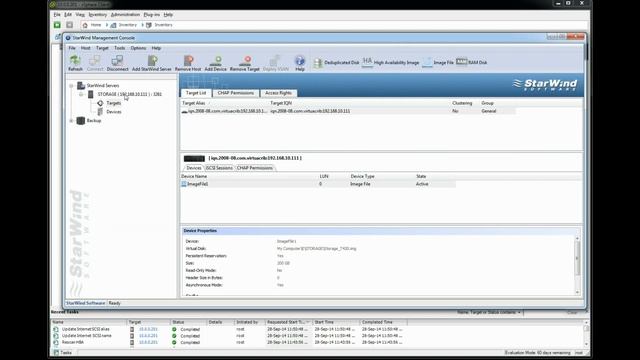This screenshot has height=360, width=640.
Task: Click the Add Device toolbar icon
Action: pyautogui.click(x=216, y=60)
